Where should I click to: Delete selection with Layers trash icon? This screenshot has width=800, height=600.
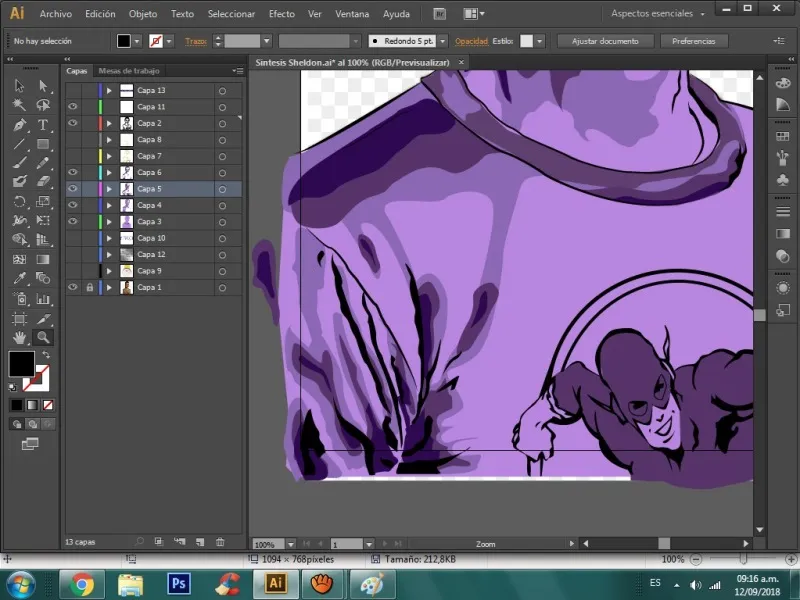[x=220, y=542]
